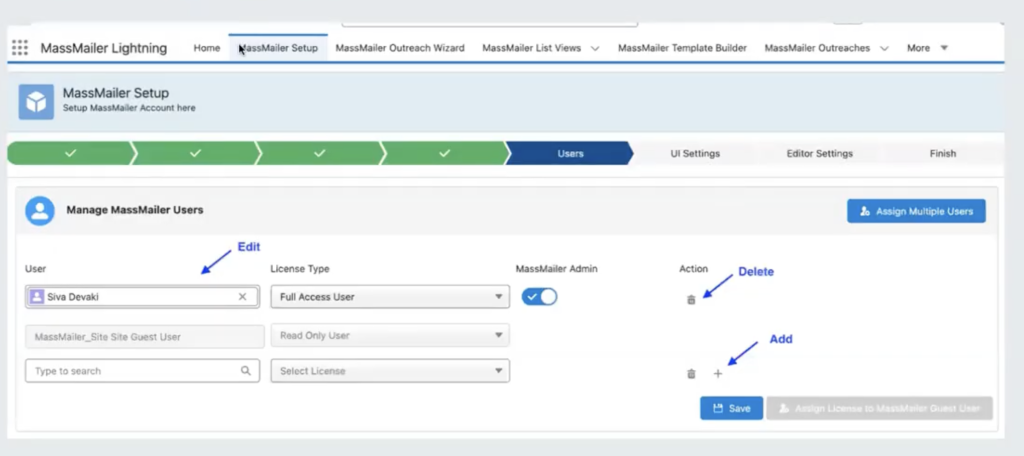1024x456 pixels.
Task: Go to the Editor Settings step
Action: point(820,154)
